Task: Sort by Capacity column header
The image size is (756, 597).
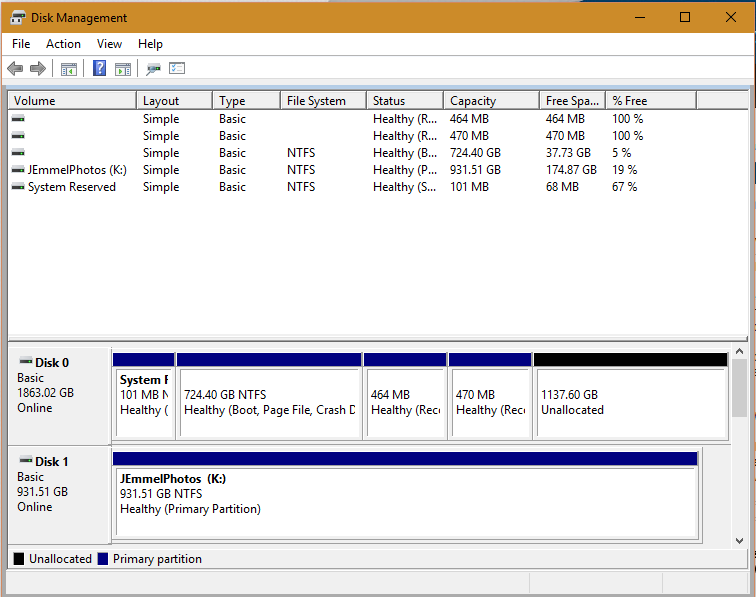Action: 491,101
